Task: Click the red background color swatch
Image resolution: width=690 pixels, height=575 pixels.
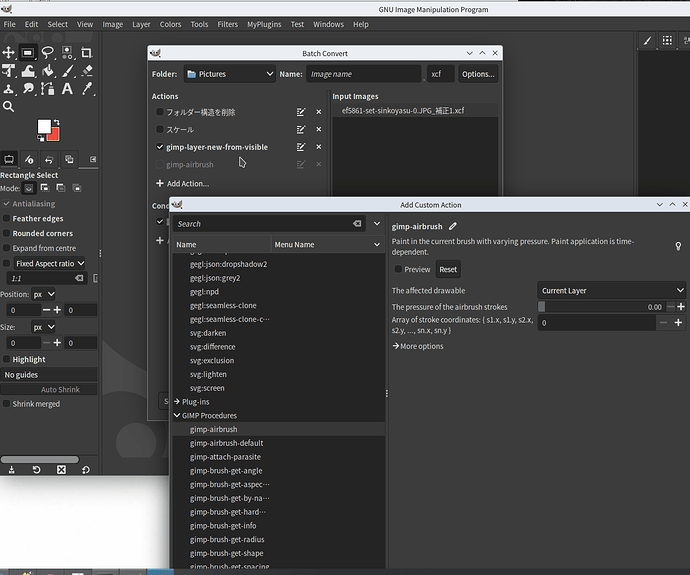Action: tap(52, 134)
